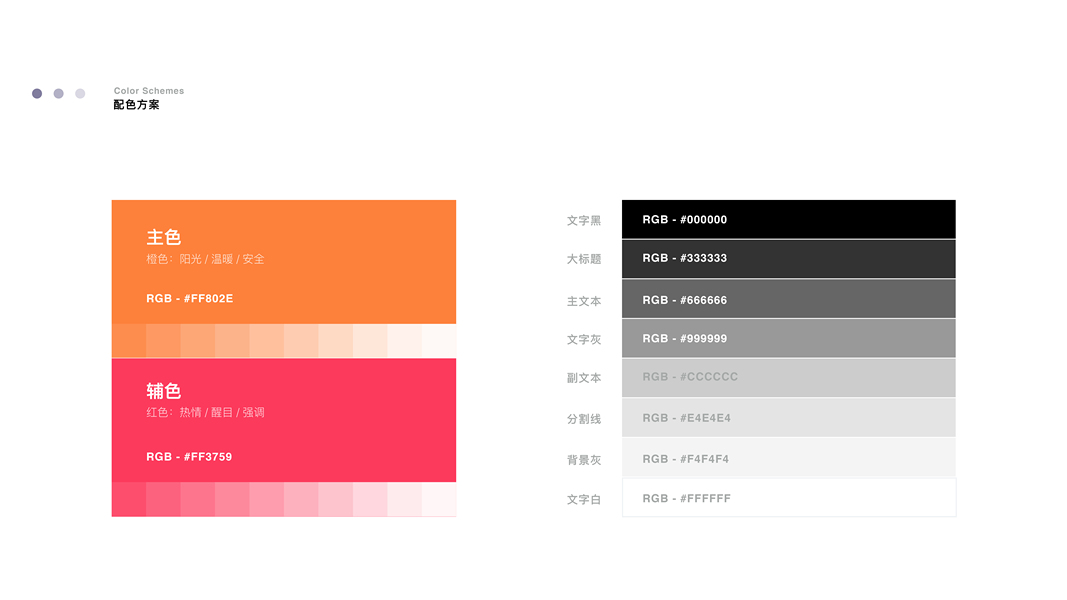Click the "Color Schemes" heading text
1067x600 pixels.
pyautogui.click(x=149, y=91)
